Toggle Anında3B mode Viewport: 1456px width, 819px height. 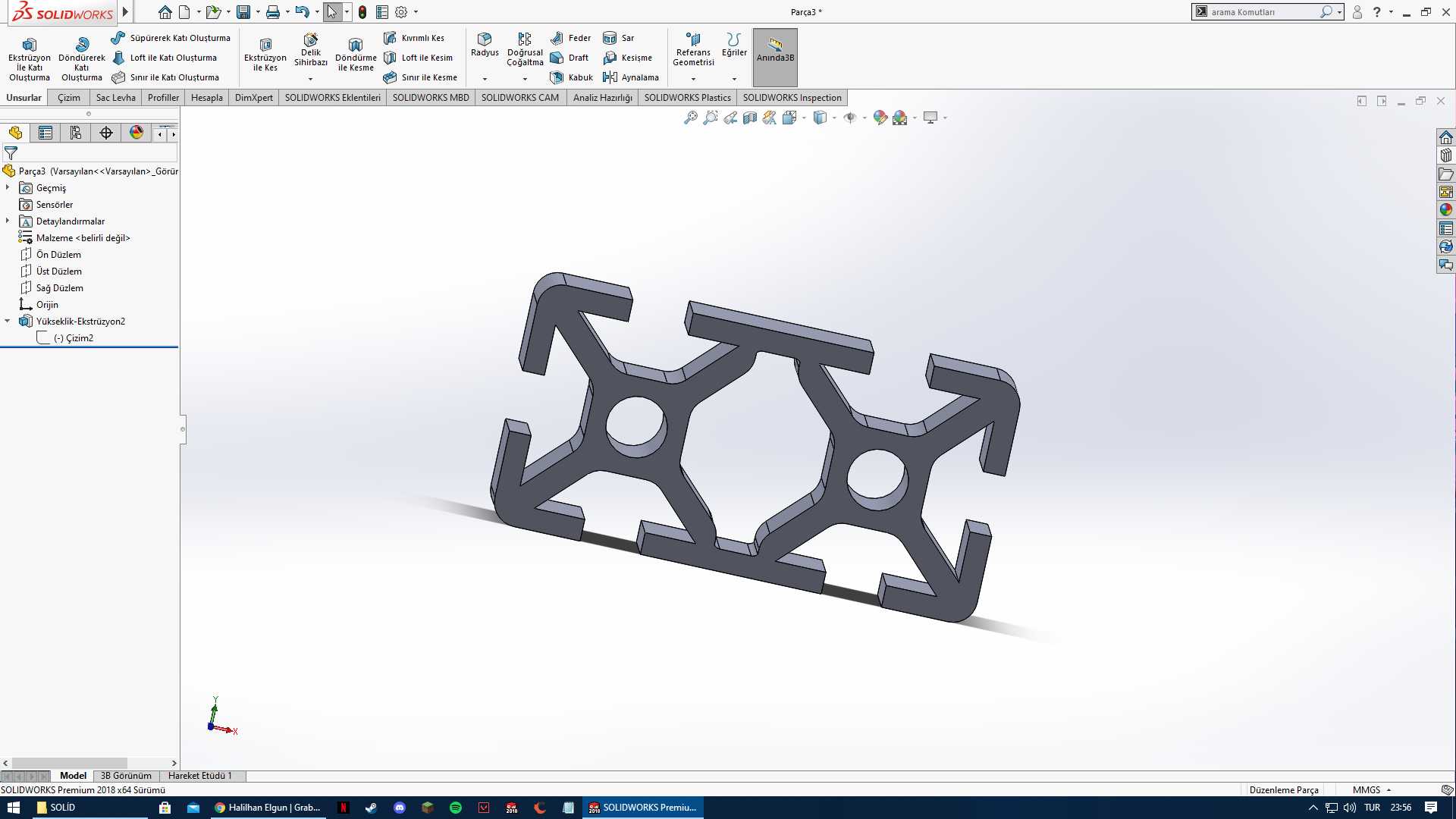click(775, 57)
